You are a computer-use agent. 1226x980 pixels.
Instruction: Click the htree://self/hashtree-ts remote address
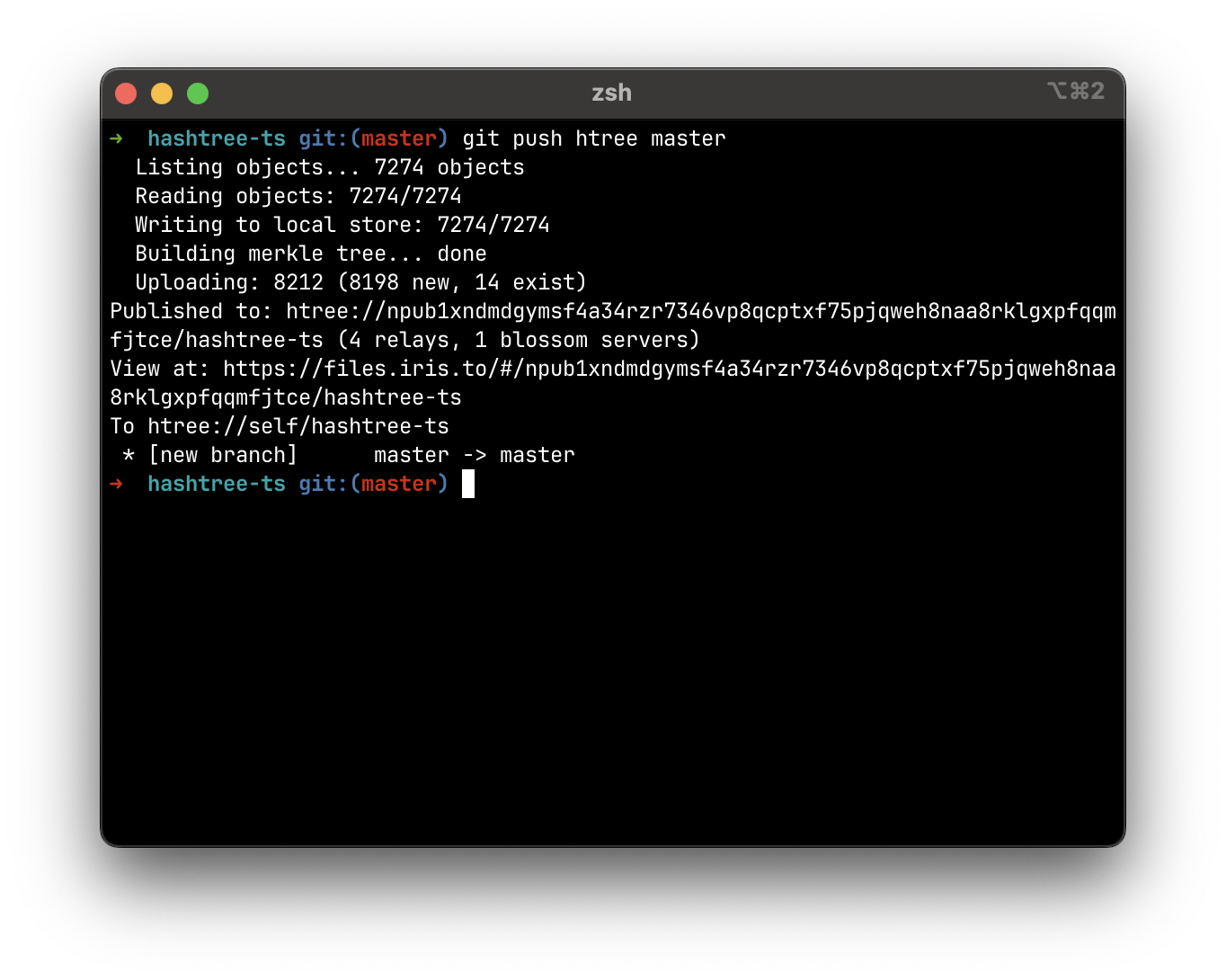coord(298,426)
